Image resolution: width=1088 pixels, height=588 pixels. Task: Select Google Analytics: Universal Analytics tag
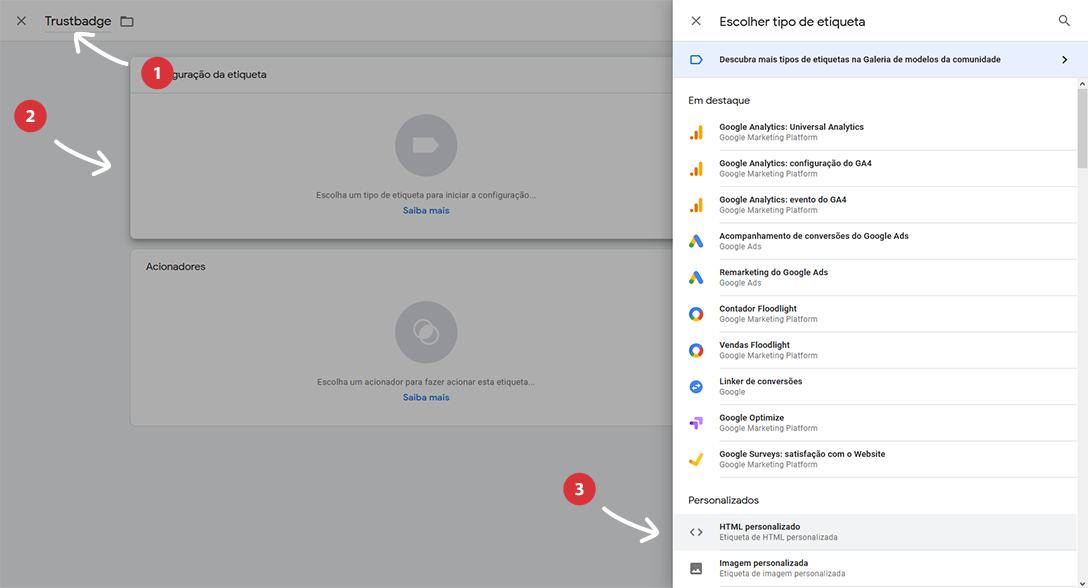(874, 132)
